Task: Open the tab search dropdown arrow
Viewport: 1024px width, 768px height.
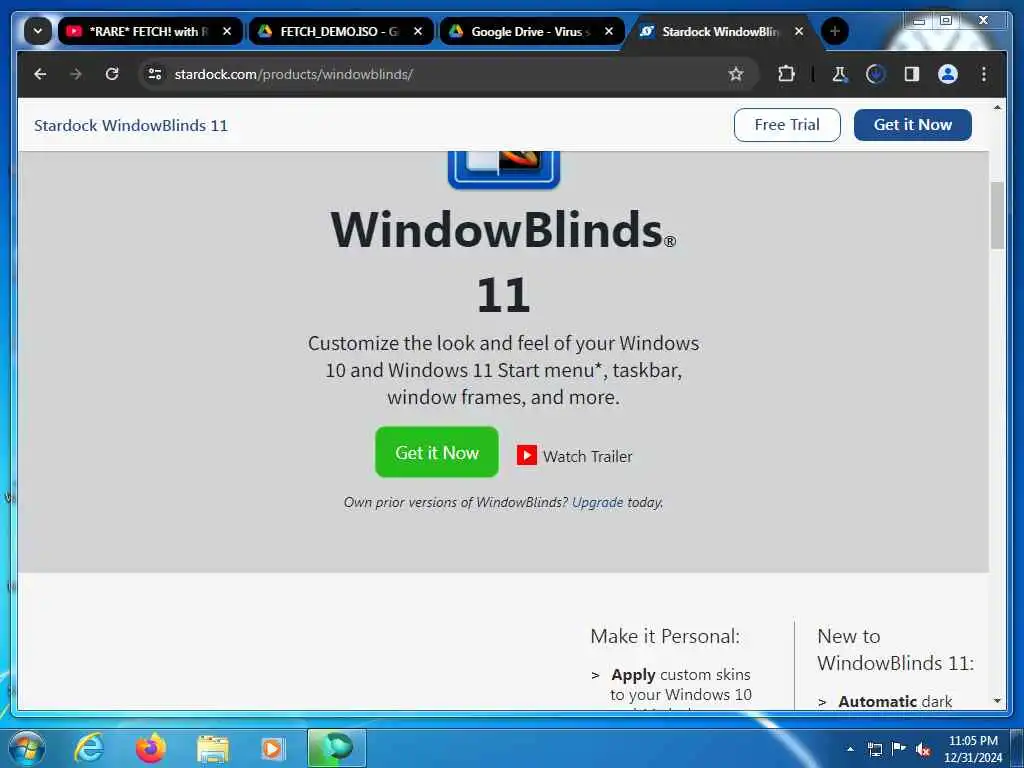Action: [x=37, y=31]
